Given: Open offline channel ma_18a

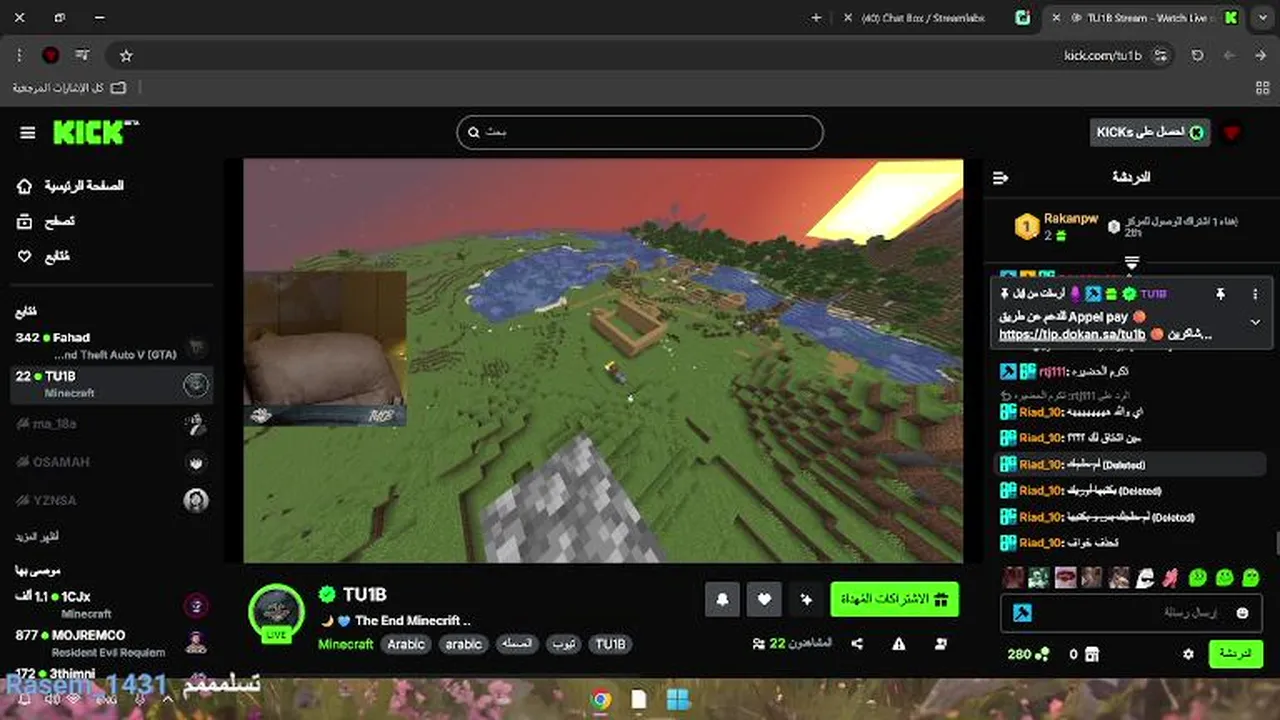Looking at the screenshot, I should pyautogui.click(x=111, y=424).
